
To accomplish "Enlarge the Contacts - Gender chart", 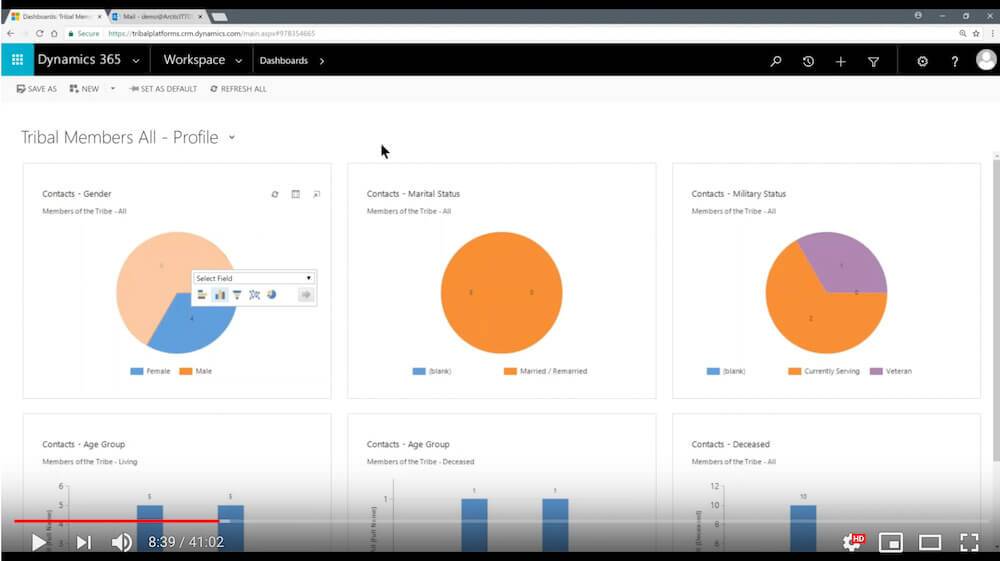I will pyautogui.click(x=316, y=194).
